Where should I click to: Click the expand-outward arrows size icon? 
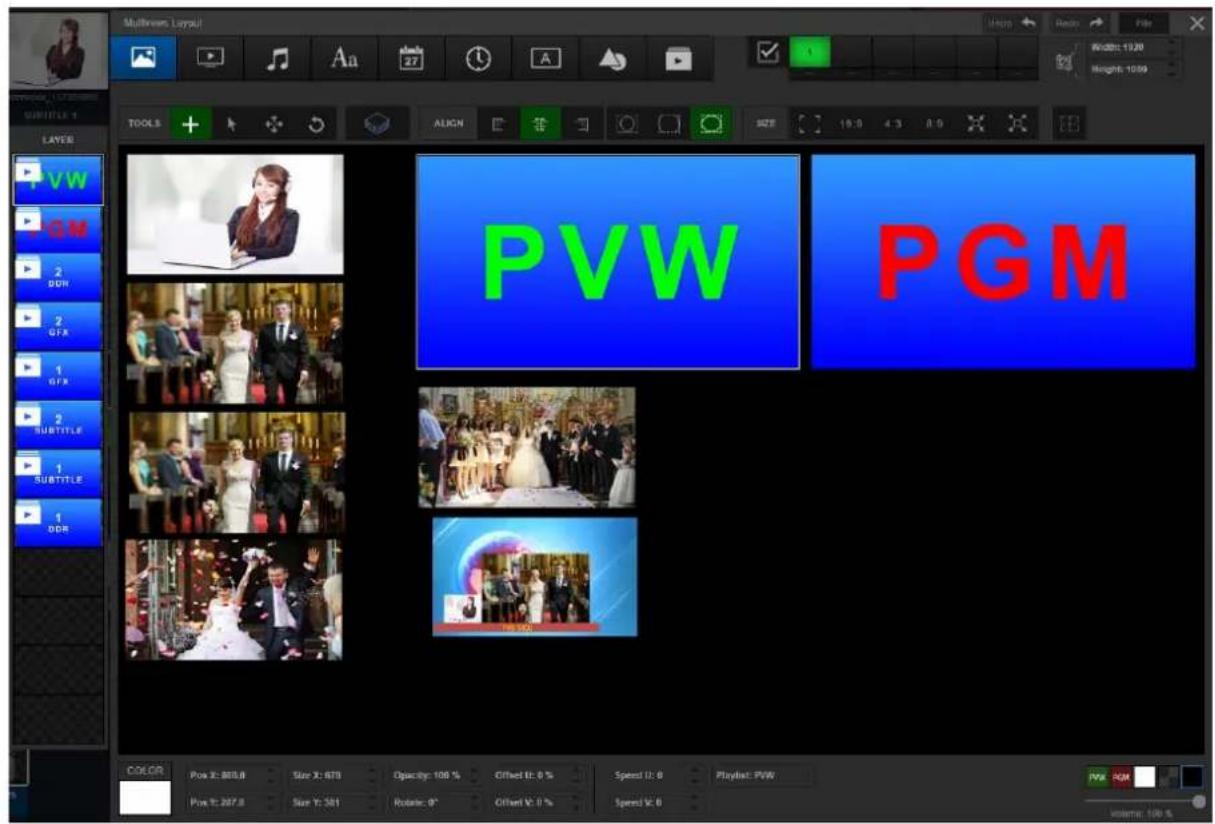tap(976, 126)
